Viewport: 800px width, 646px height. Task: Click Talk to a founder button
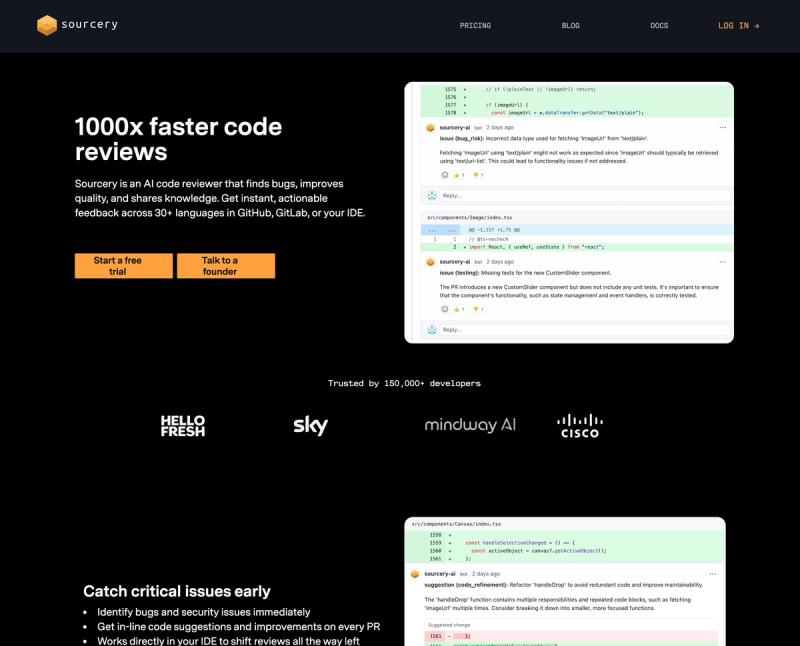click(226, 266)
